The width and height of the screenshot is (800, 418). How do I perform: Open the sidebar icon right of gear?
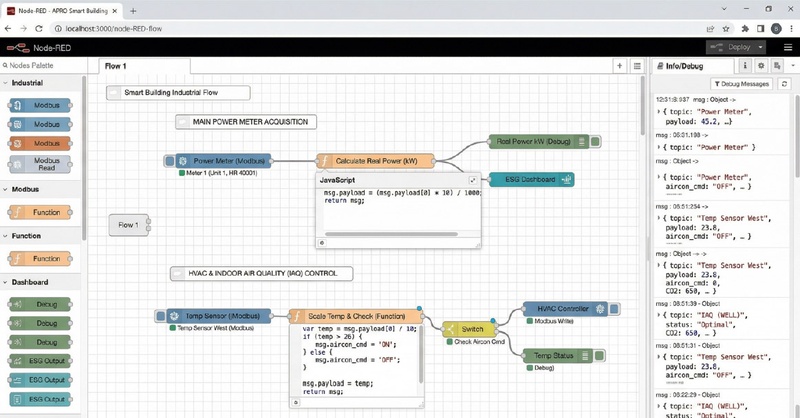click(777, 66)
